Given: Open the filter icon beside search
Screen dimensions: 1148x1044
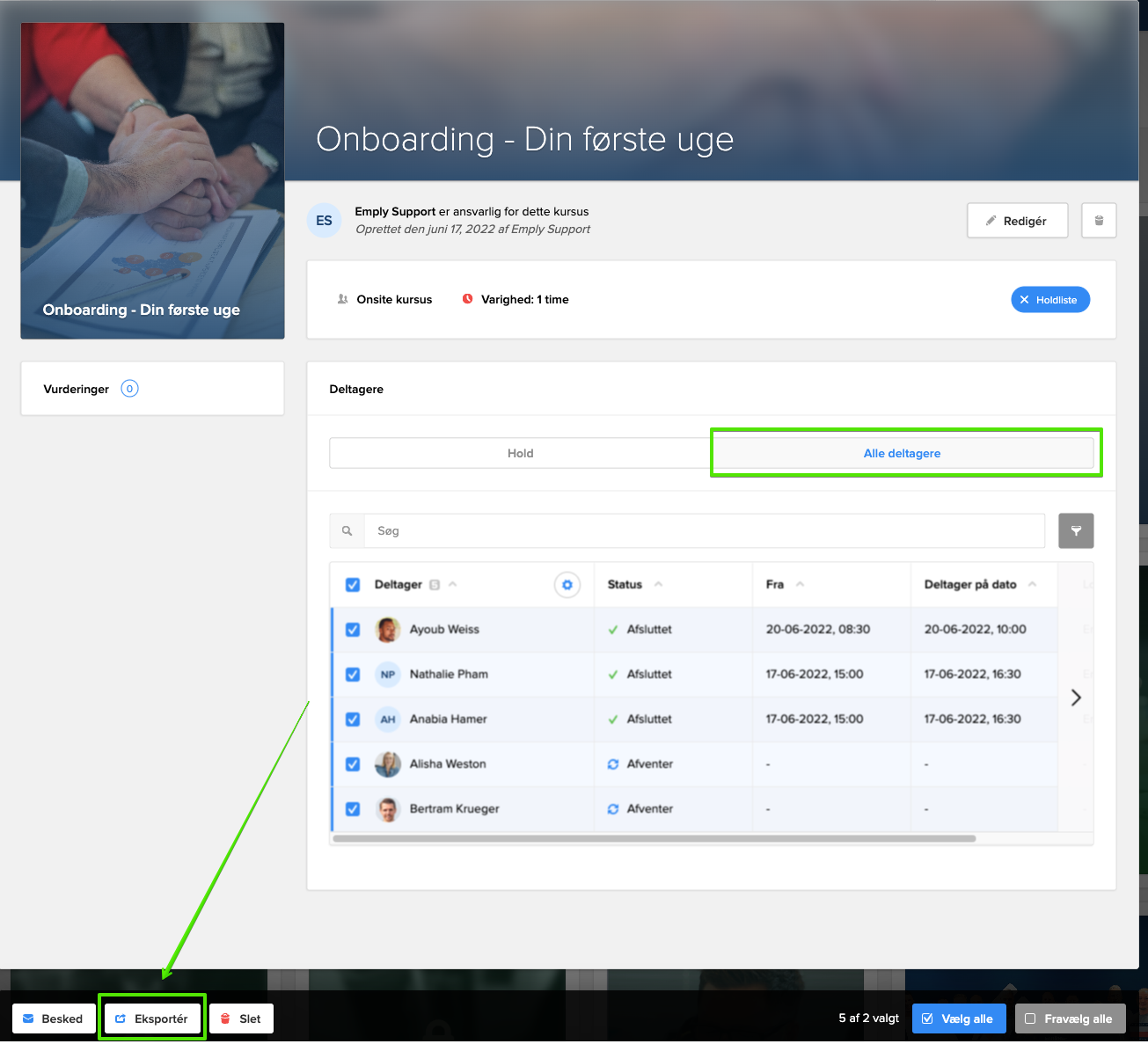Looking at the screenshot, I should tap(1076, 531).
